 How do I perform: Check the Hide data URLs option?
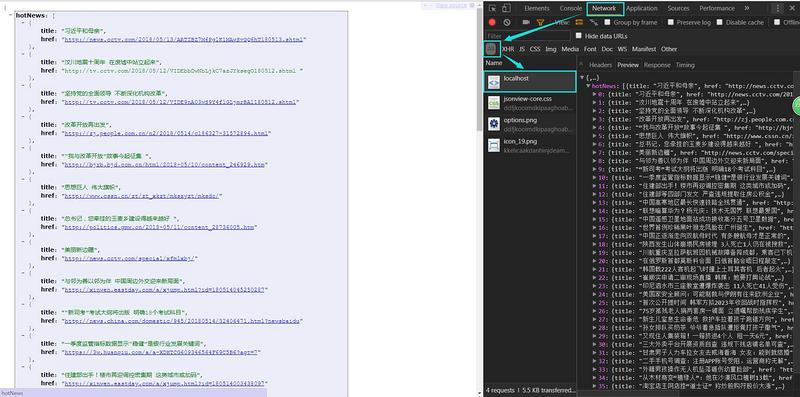[579, 36]
